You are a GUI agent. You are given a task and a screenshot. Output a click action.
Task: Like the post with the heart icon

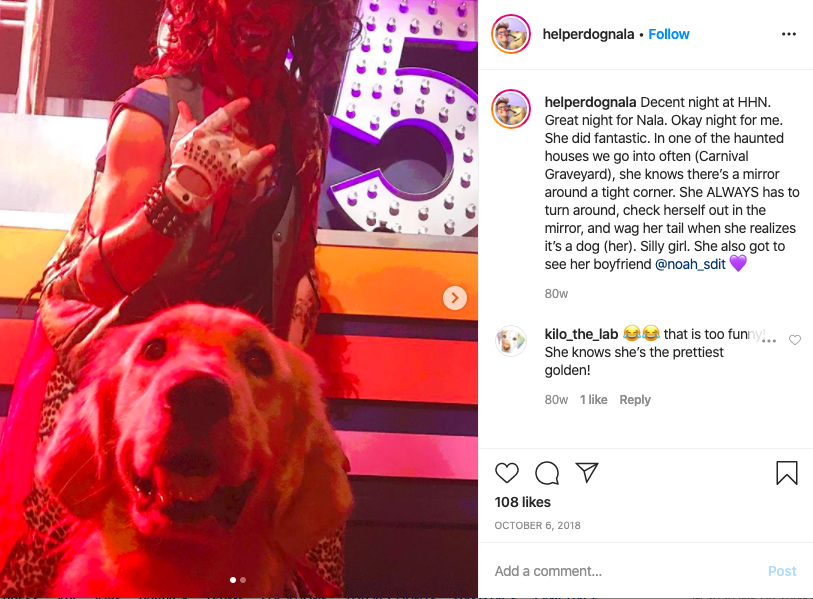click(x=507, y=472)
